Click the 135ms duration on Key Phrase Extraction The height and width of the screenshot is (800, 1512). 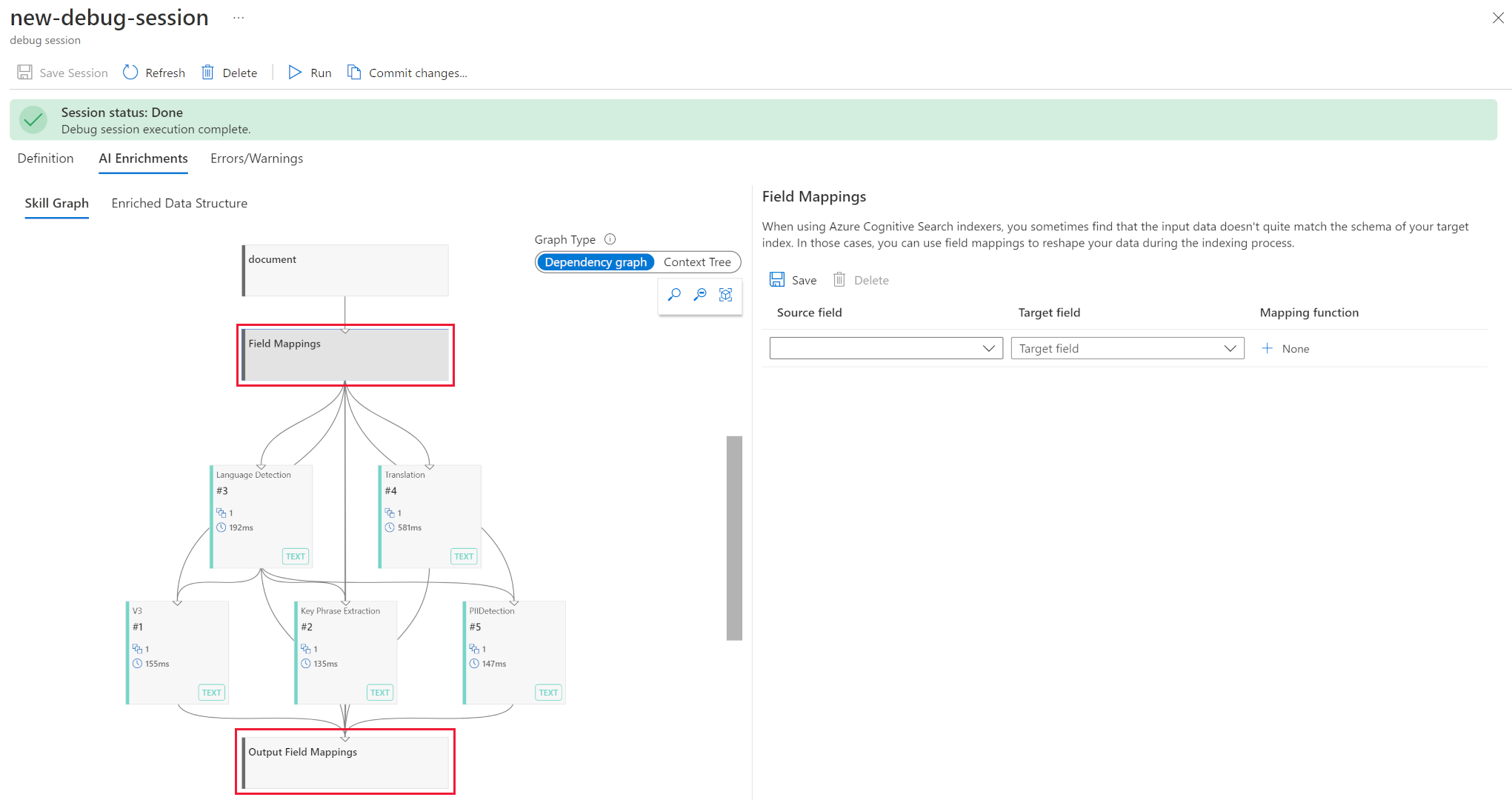[x=326, y=664]
